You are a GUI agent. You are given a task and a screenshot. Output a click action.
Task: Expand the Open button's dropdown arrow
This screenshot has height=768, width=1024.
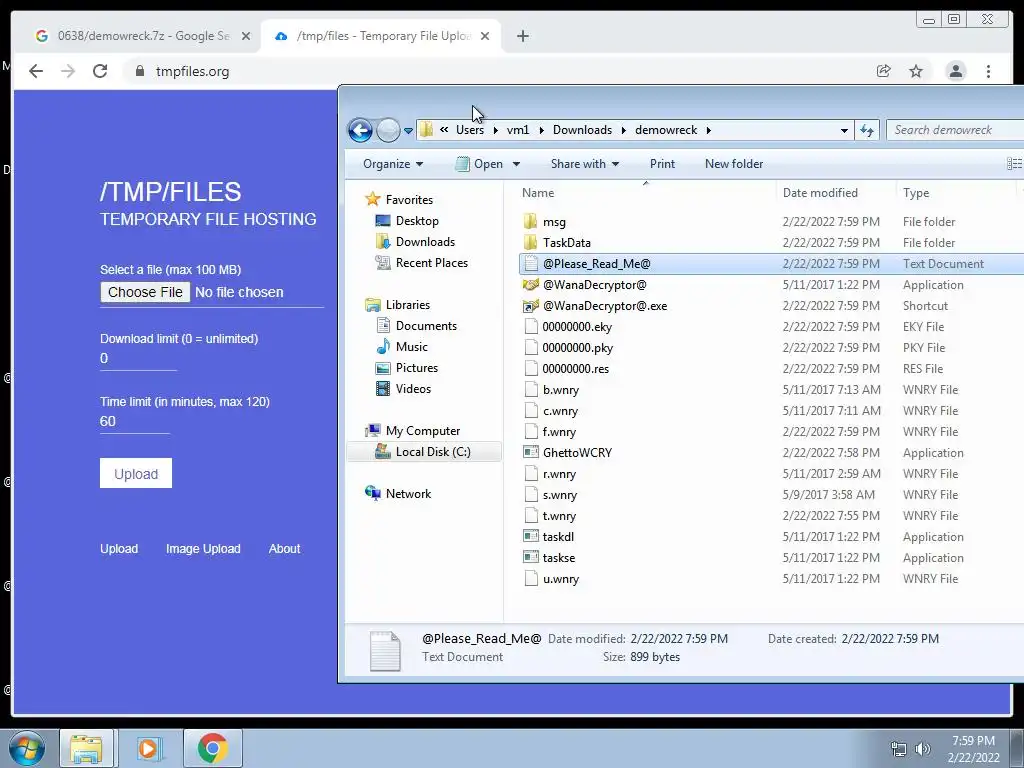coord(516,164)
